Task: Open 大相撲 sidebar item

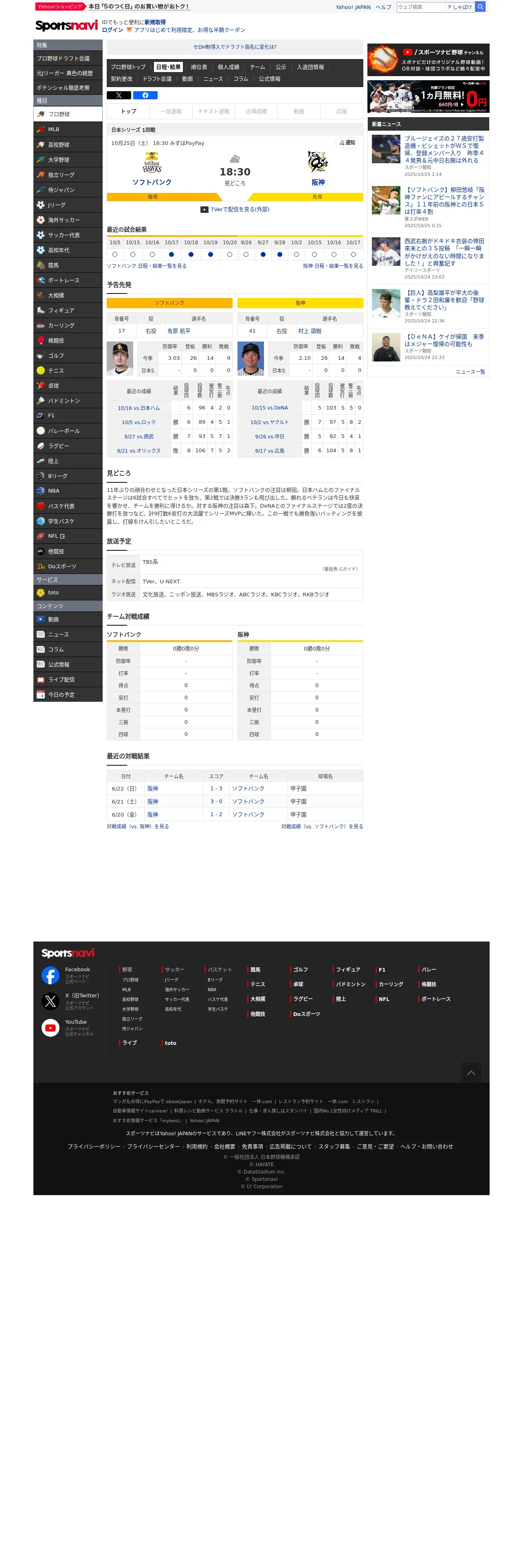Action: pyautogui.click(x=68, y=295)
